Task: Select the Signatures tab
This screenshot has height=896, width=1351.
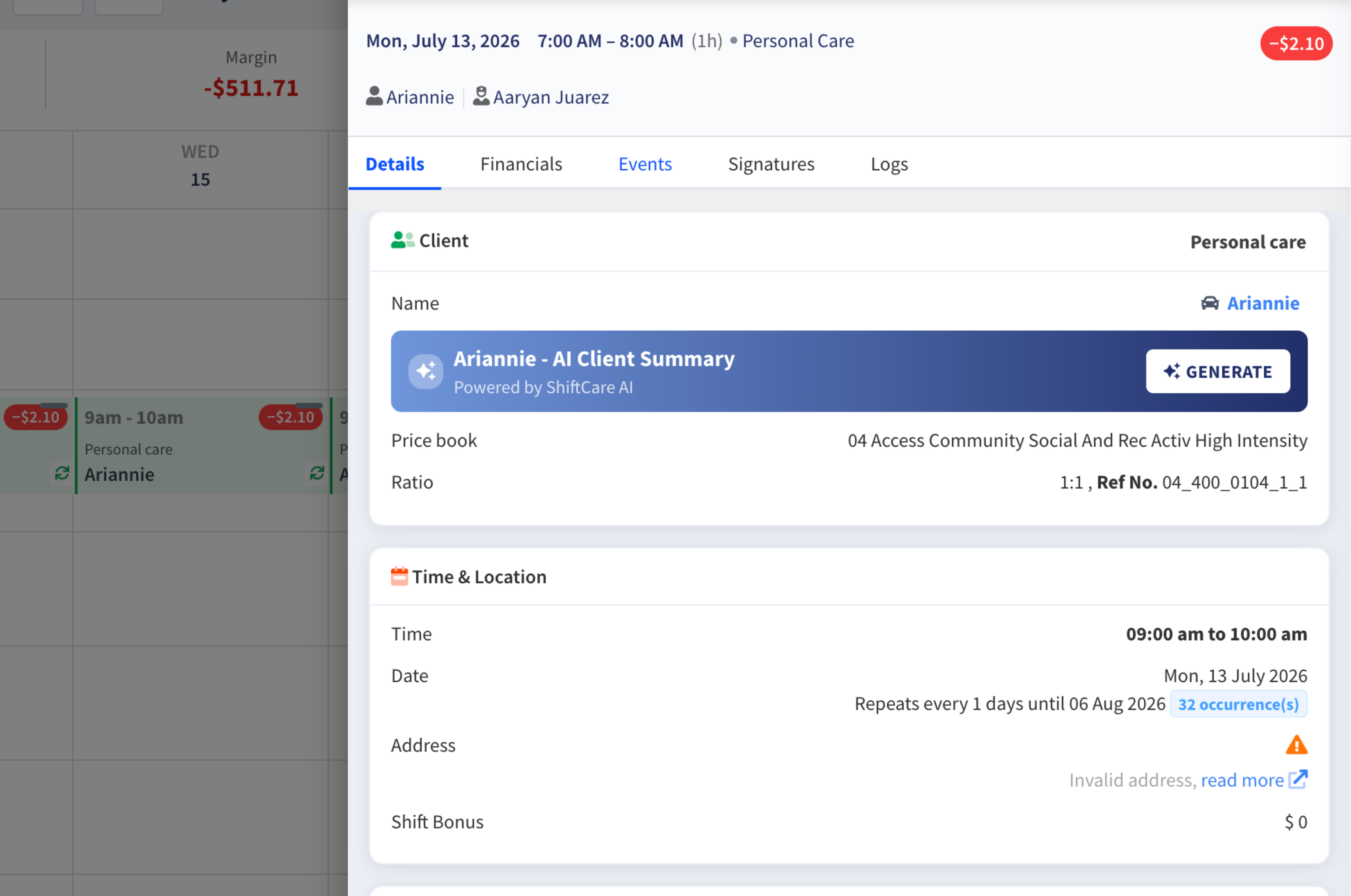Action: (x=771, y=164)
